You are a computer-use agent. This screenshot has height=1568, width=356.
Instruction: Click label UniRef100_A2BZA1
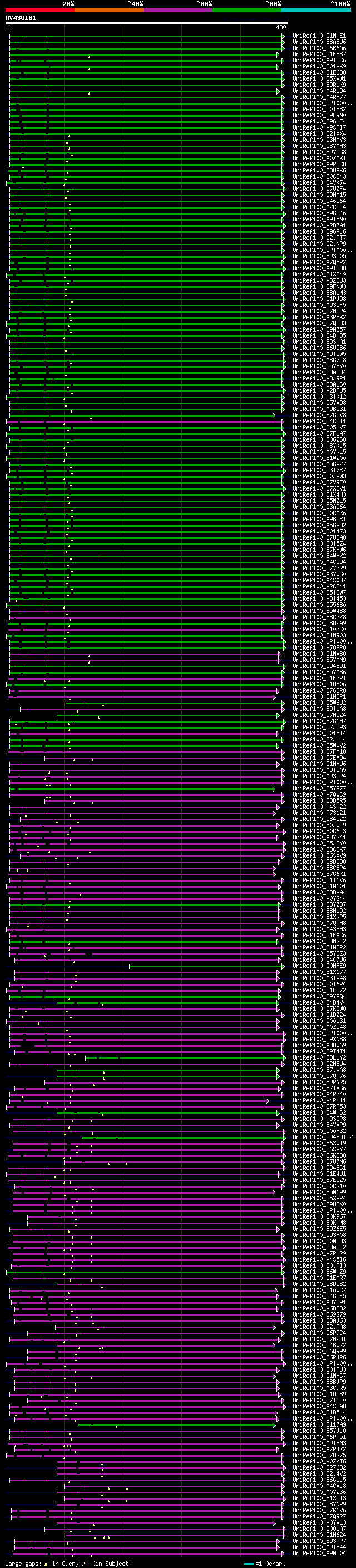point(319,225)
